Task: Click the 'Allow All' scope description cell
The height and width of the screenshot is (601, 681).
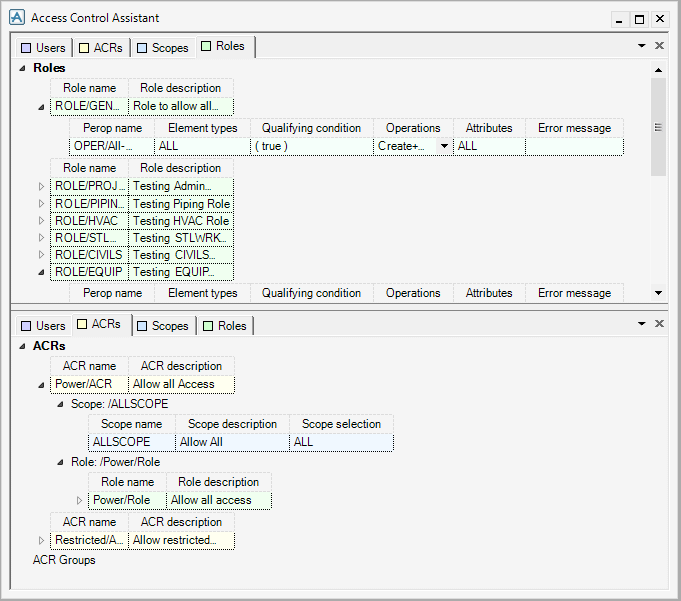Action: 232,442
